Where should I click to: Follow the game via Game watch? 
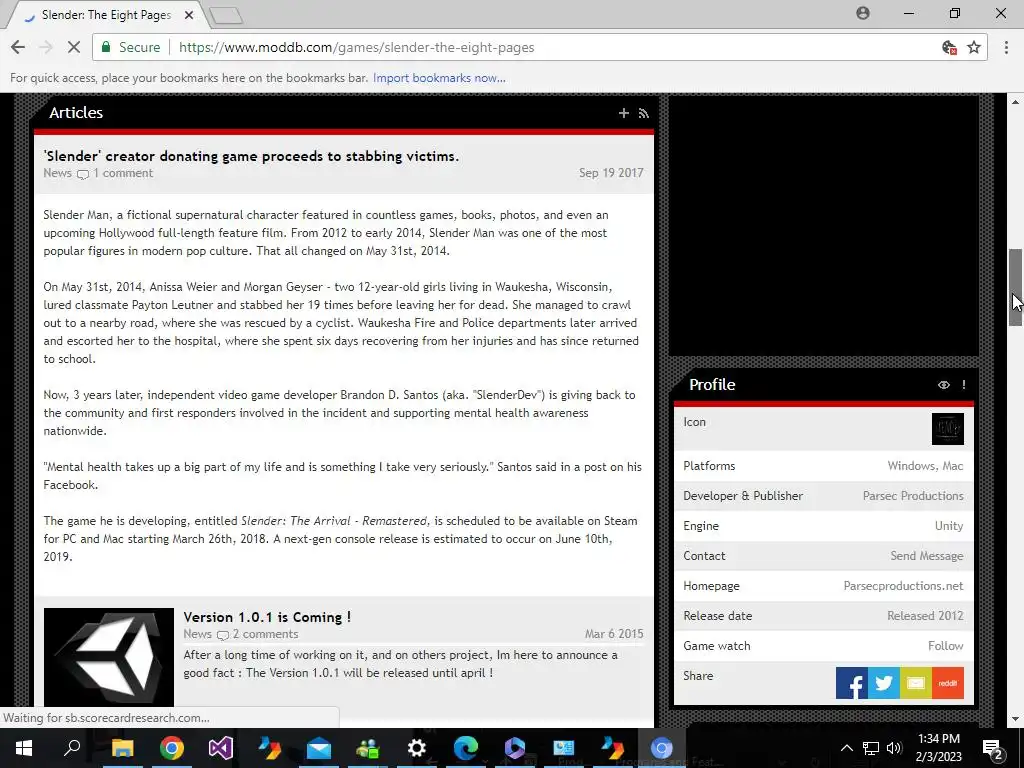pos(945,646)
